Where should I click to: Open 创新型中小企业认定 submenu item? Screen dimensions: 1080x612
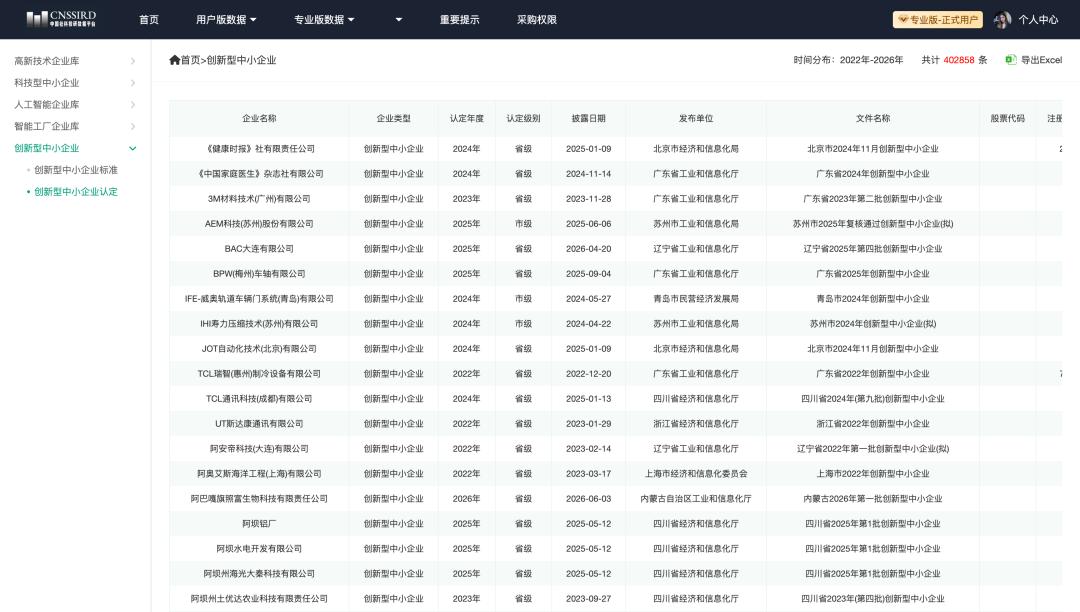click(x=76, y=192)
